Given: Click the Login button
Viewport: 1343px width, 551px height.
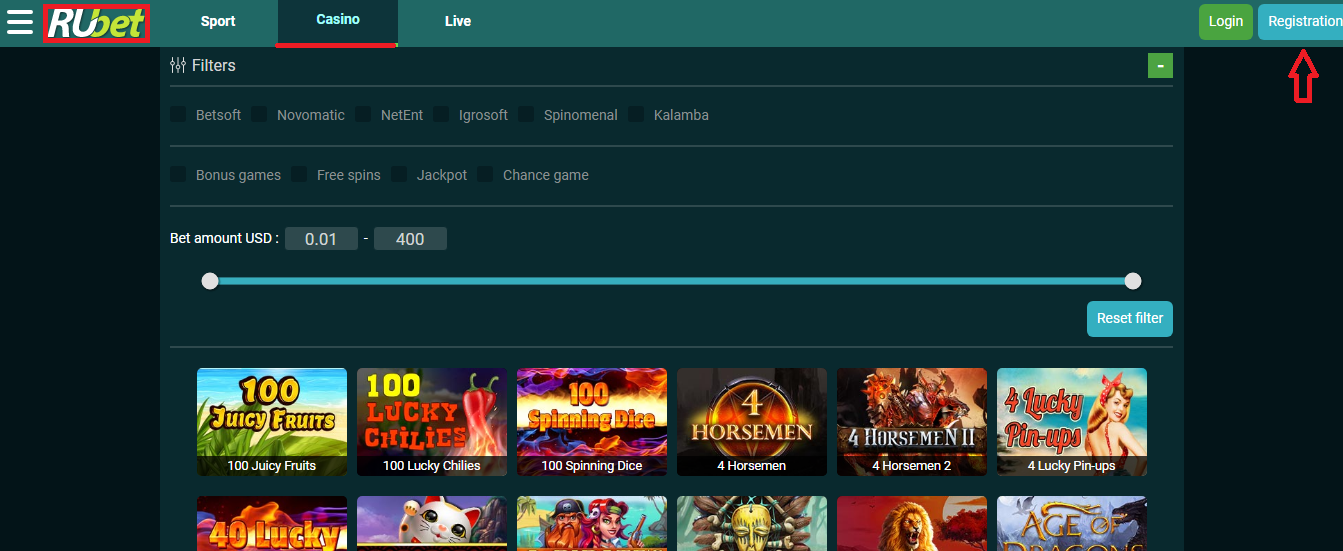Looking at the screenshot, I should 1226,21.
